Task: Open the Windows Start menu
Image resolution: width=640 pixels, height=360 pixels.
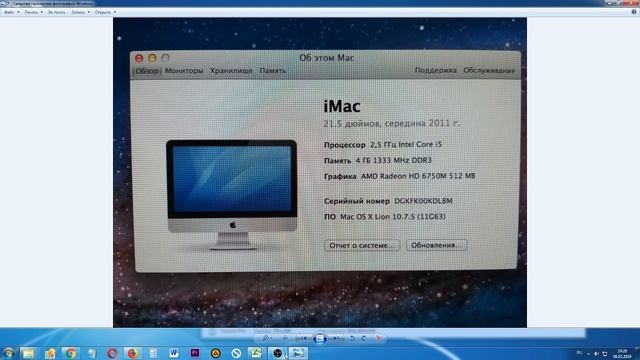Action: click(x=8, y=353)
